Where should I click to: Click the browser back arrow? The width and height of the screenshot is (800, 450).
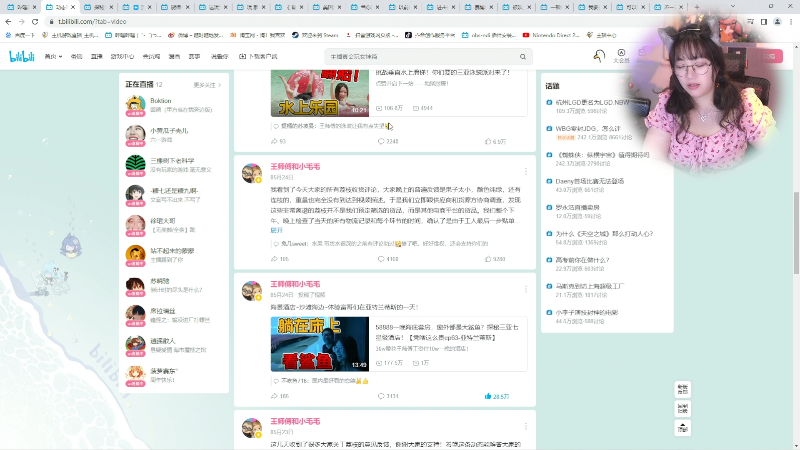point(8,21)
